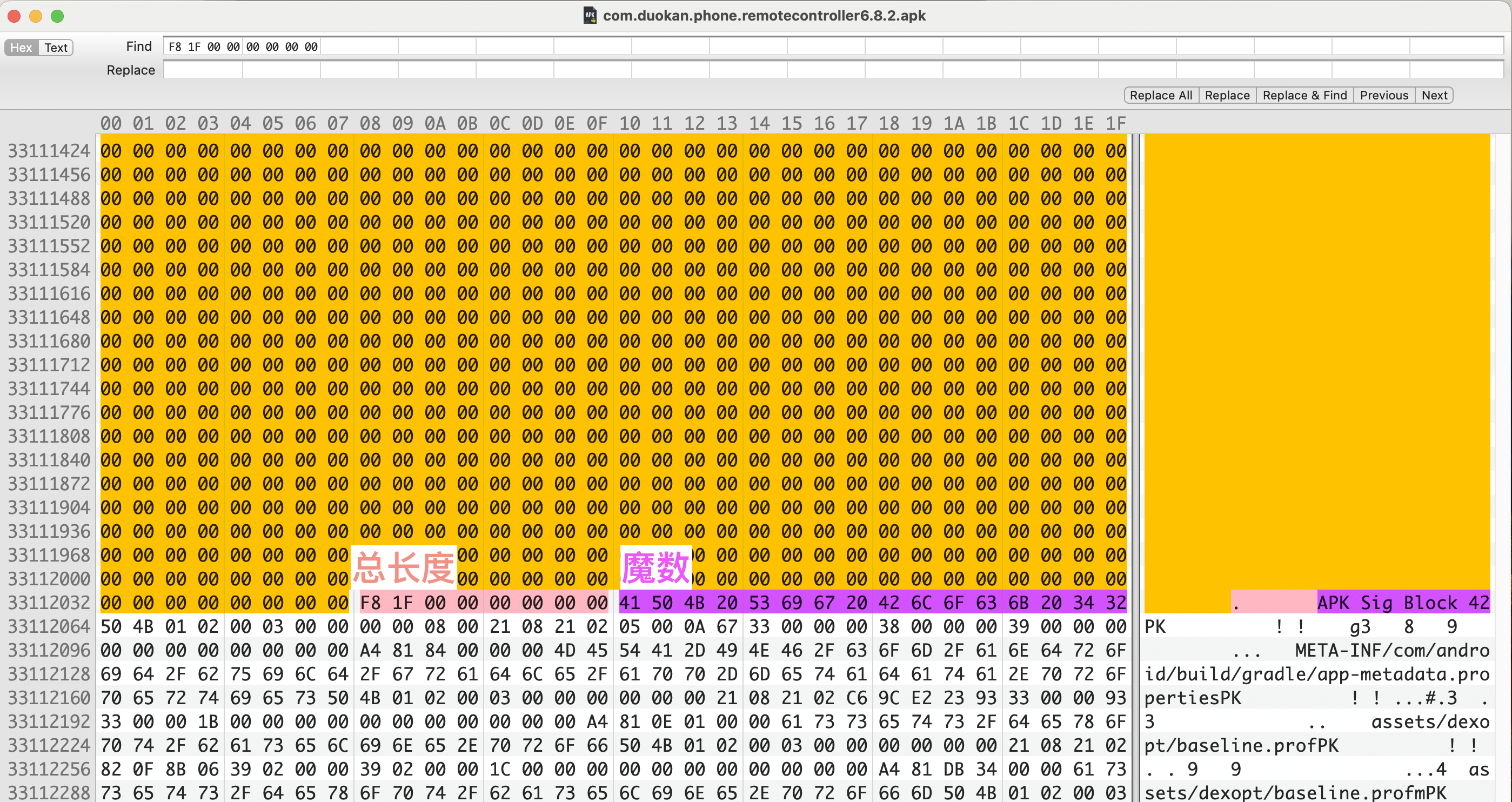1512x802 pixels.
Task: Select 'META-INF/com/andro' text in ASCII pane
Action: pyautogui.click(x=1391, y=650)
